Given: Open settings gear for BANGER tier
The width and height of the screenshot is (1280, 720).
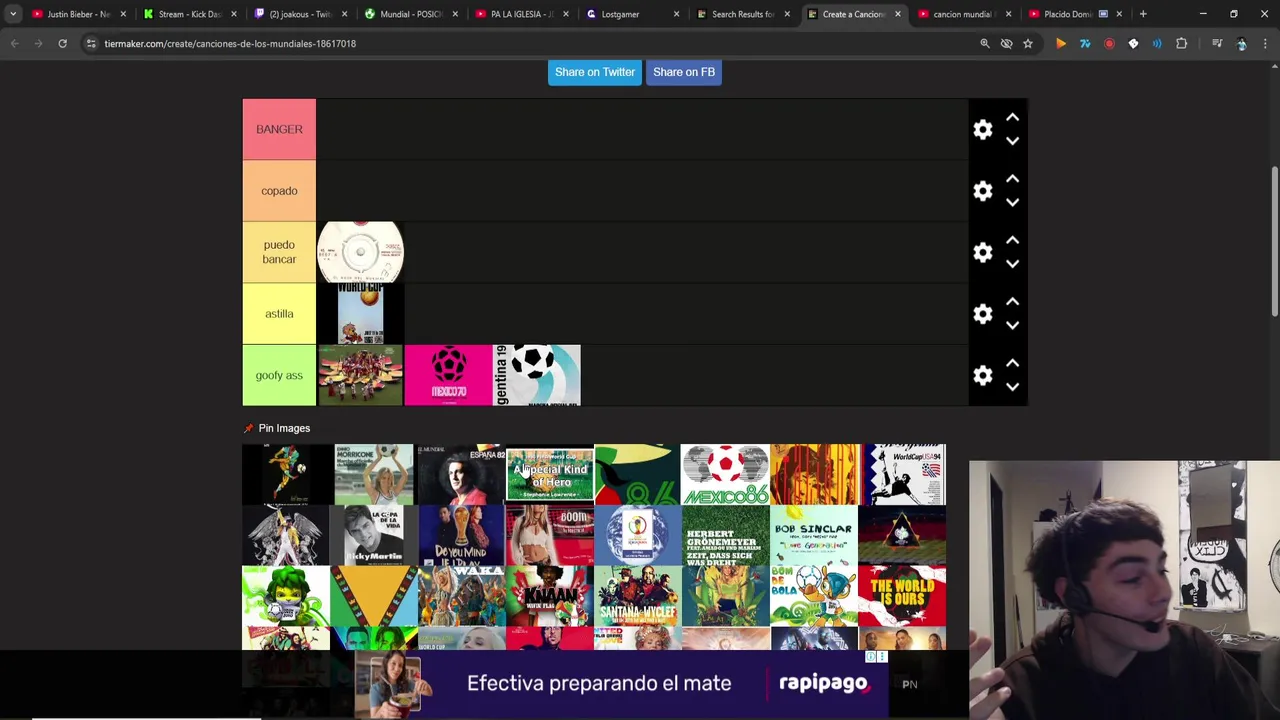Looking at the screenshot, I should pos(983,129).
